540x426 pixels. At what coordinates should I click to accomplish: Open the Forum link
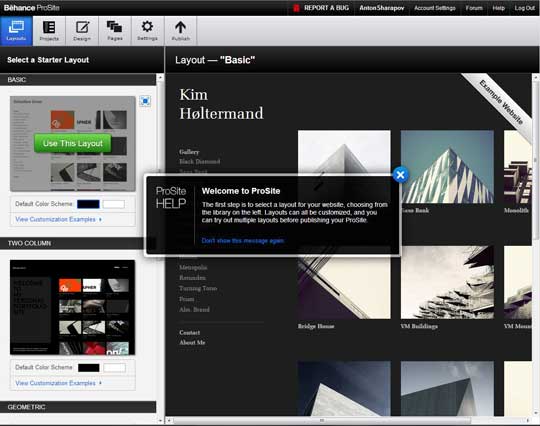coord(474,8)
